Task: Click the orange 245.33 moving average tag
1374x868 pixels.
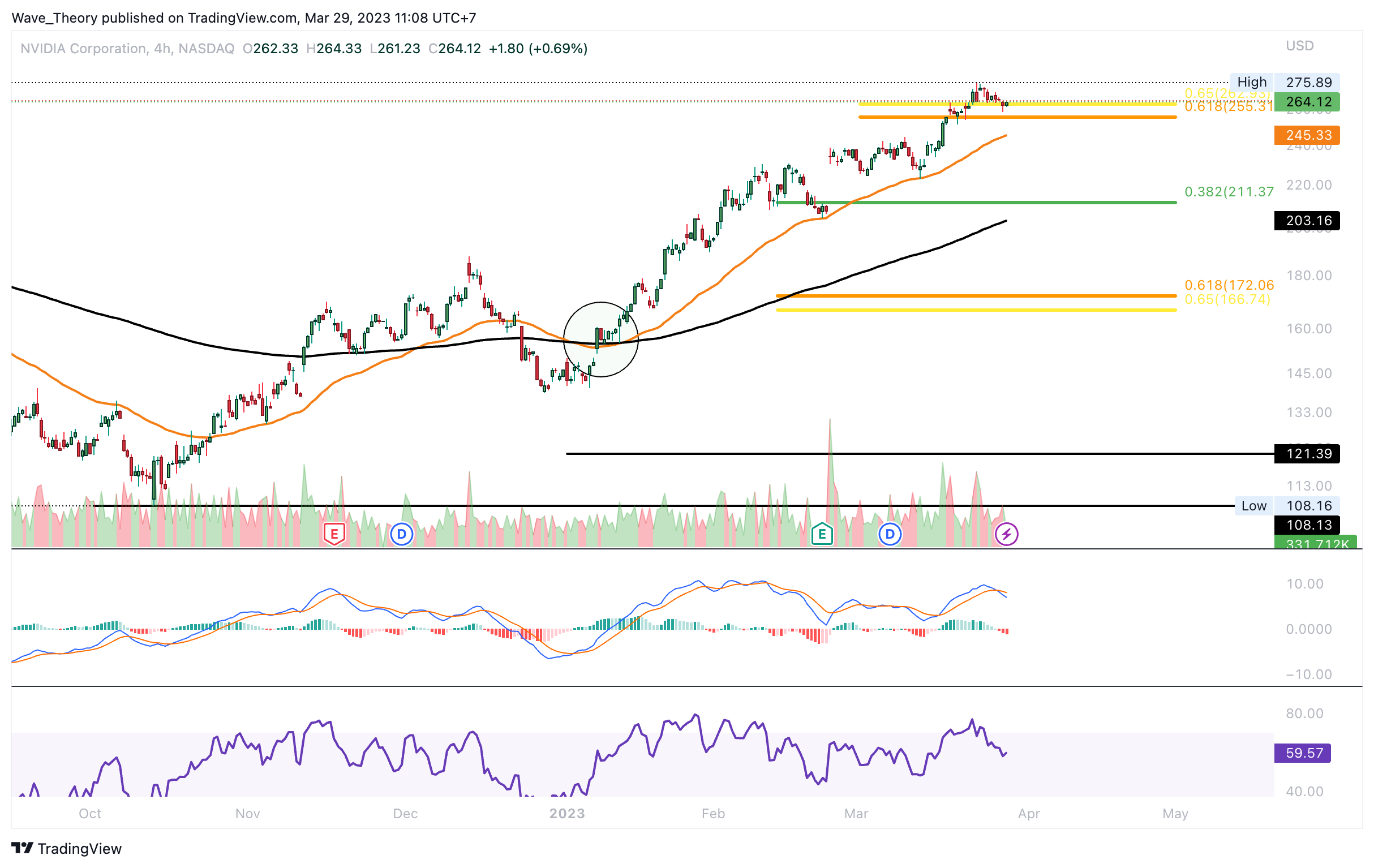Action: (1307, 135)
